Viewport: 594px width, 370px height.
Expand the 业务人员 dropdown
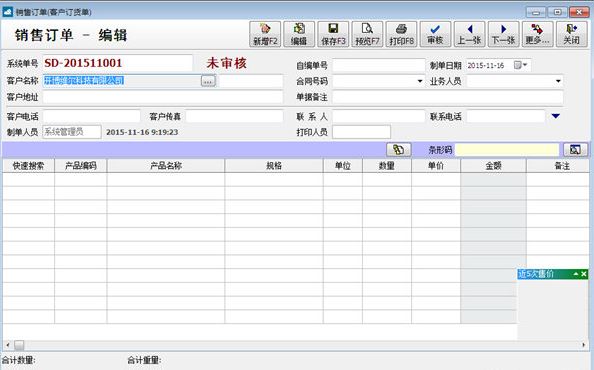pyautogui.click(x=558, y=81)
